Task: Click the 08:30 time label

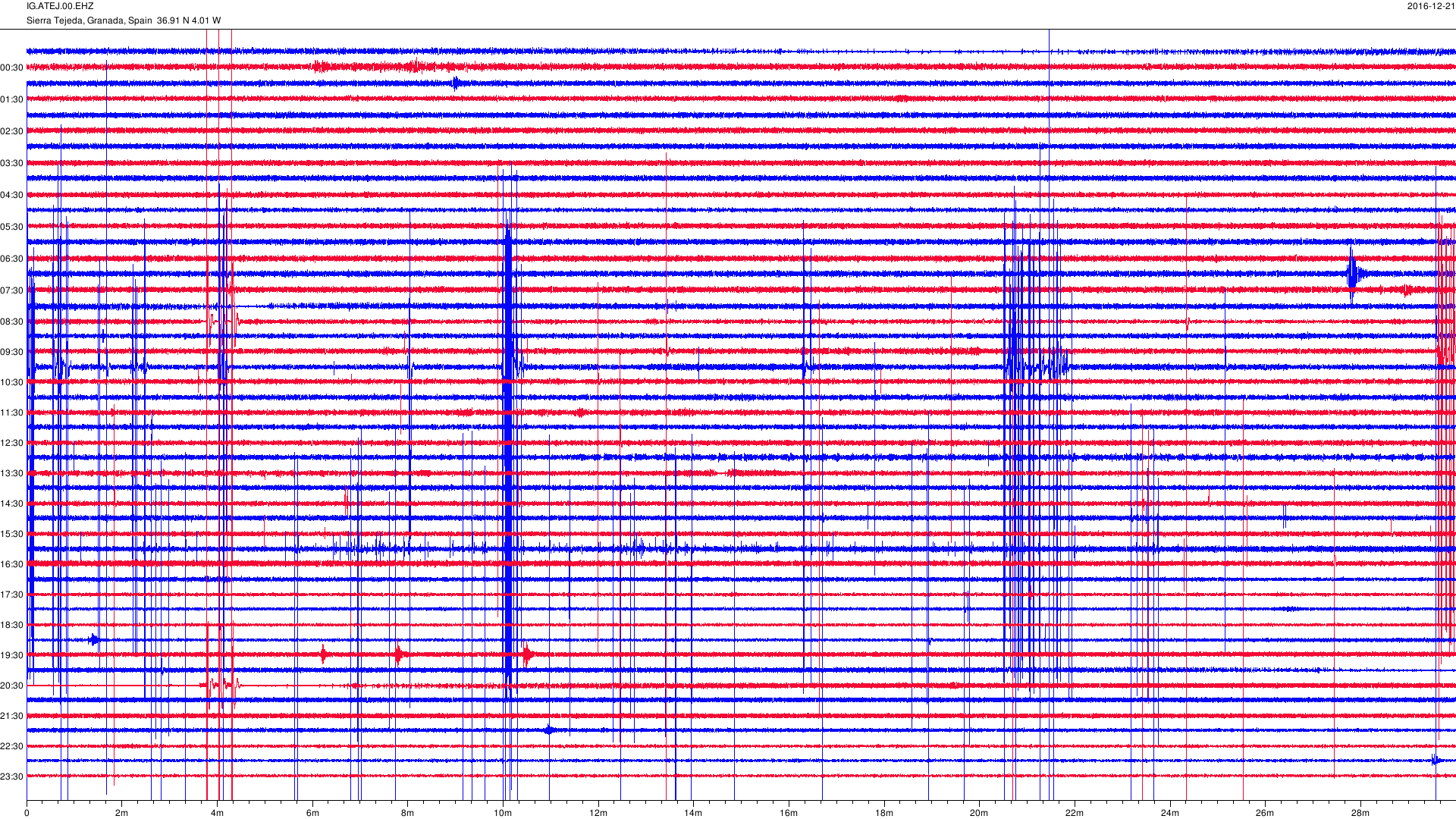Action: (12, 322)
